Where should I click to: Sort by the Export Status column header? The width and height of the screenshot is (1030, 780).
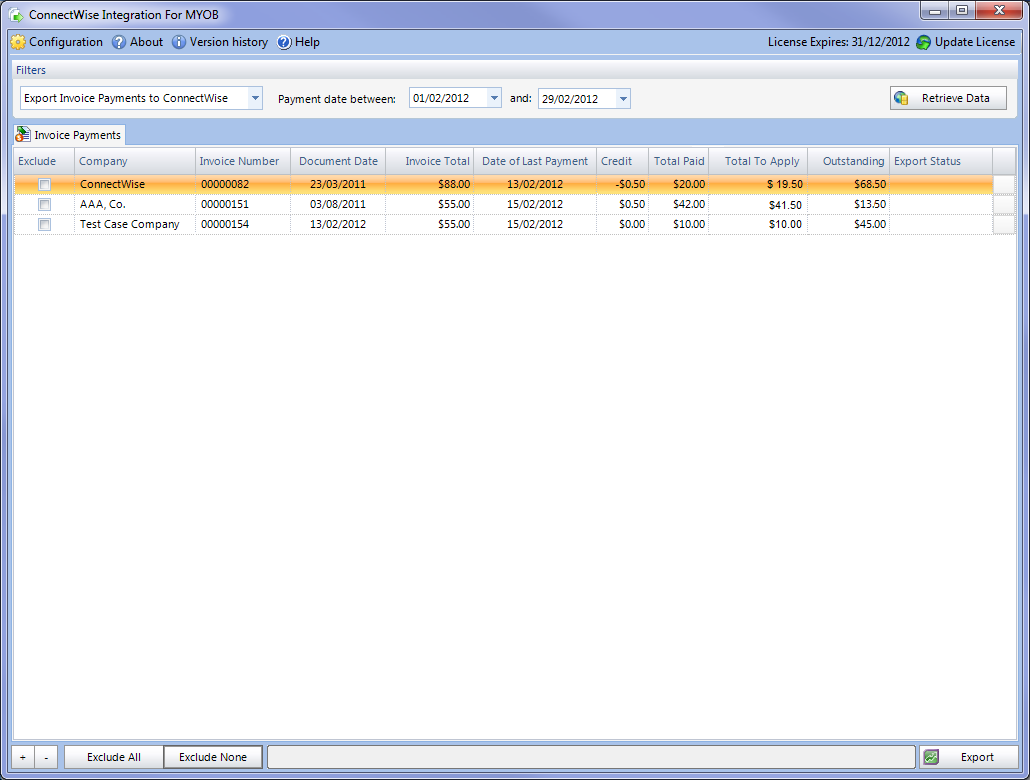click(x=941, y=162)
